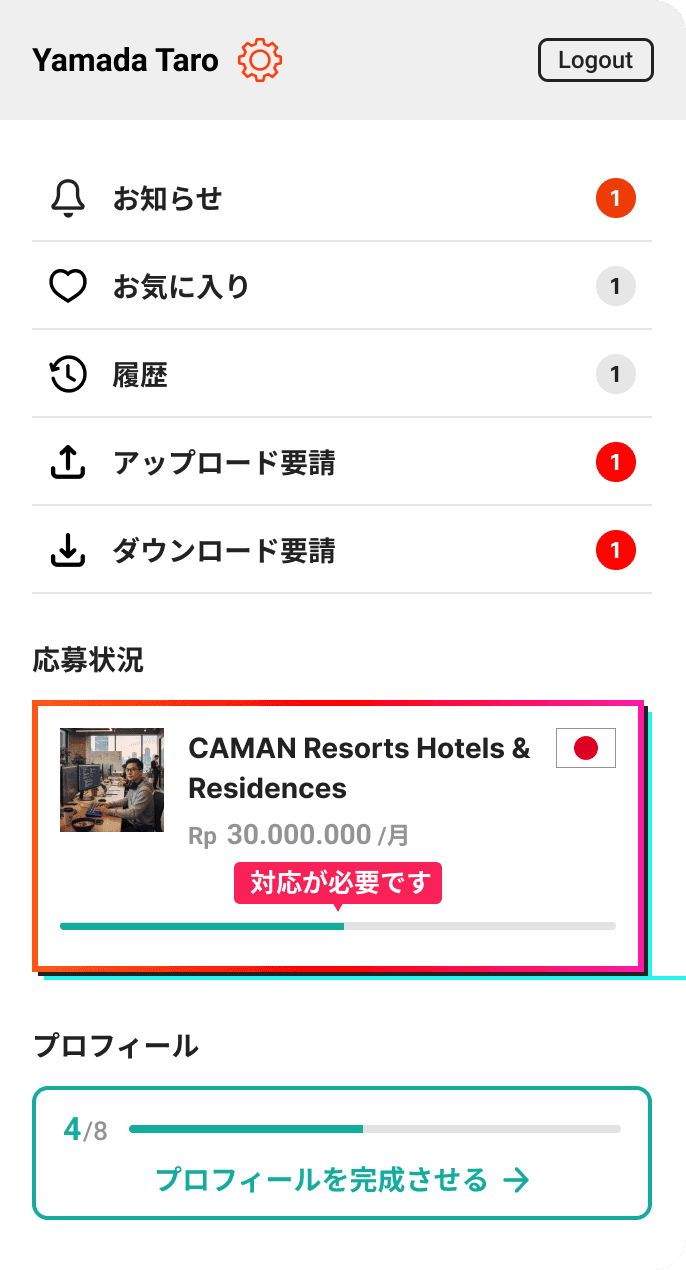Click the upload request arrow icon

[x=68, y=463]
